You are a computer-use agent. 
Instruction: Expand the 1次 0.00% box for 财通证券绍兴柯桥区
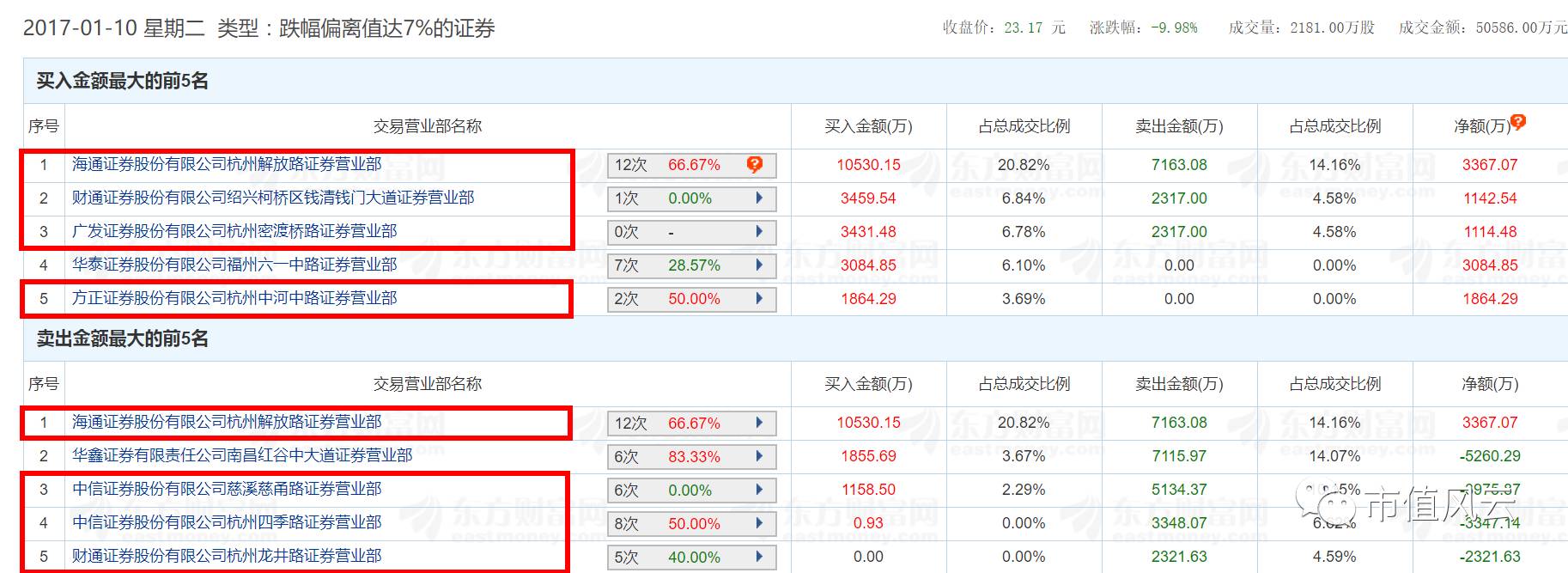691,198
